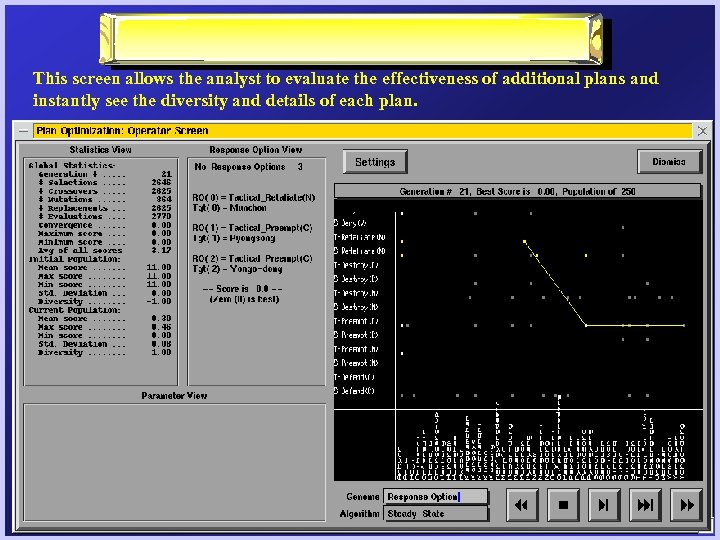
Task: Click the Genome Response Option field
Action: click(436, 497)
